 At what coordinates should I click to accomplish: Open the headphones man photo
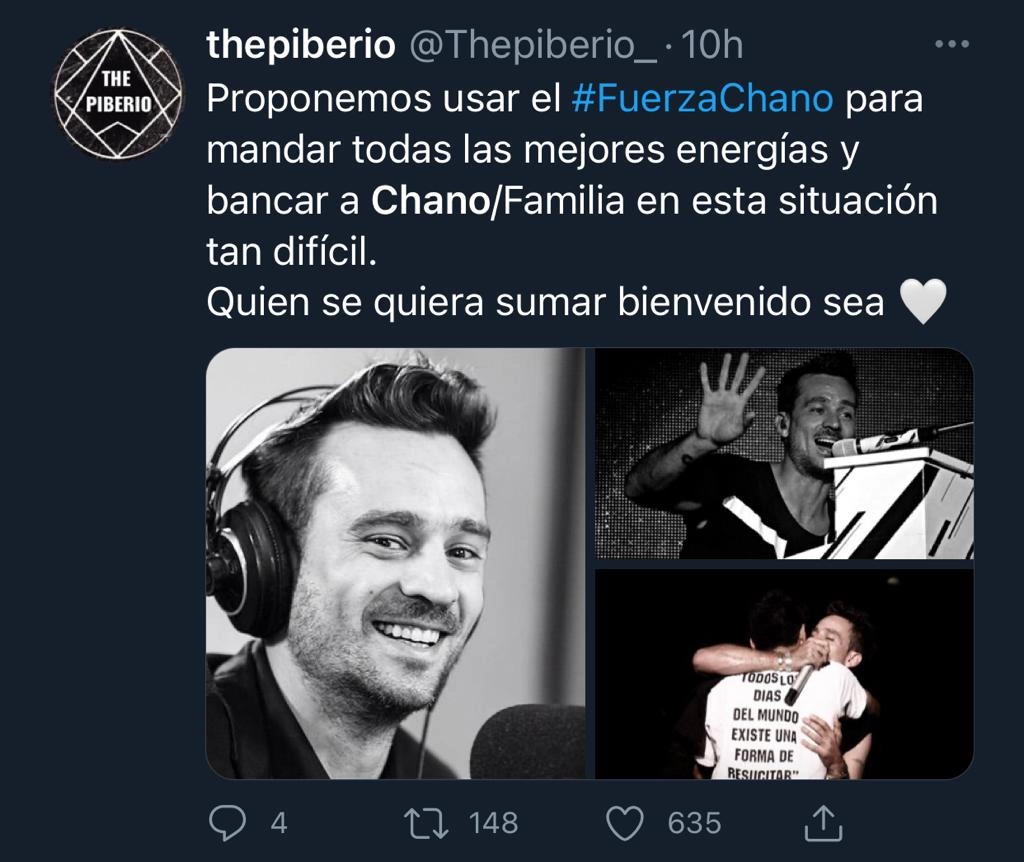396,564
